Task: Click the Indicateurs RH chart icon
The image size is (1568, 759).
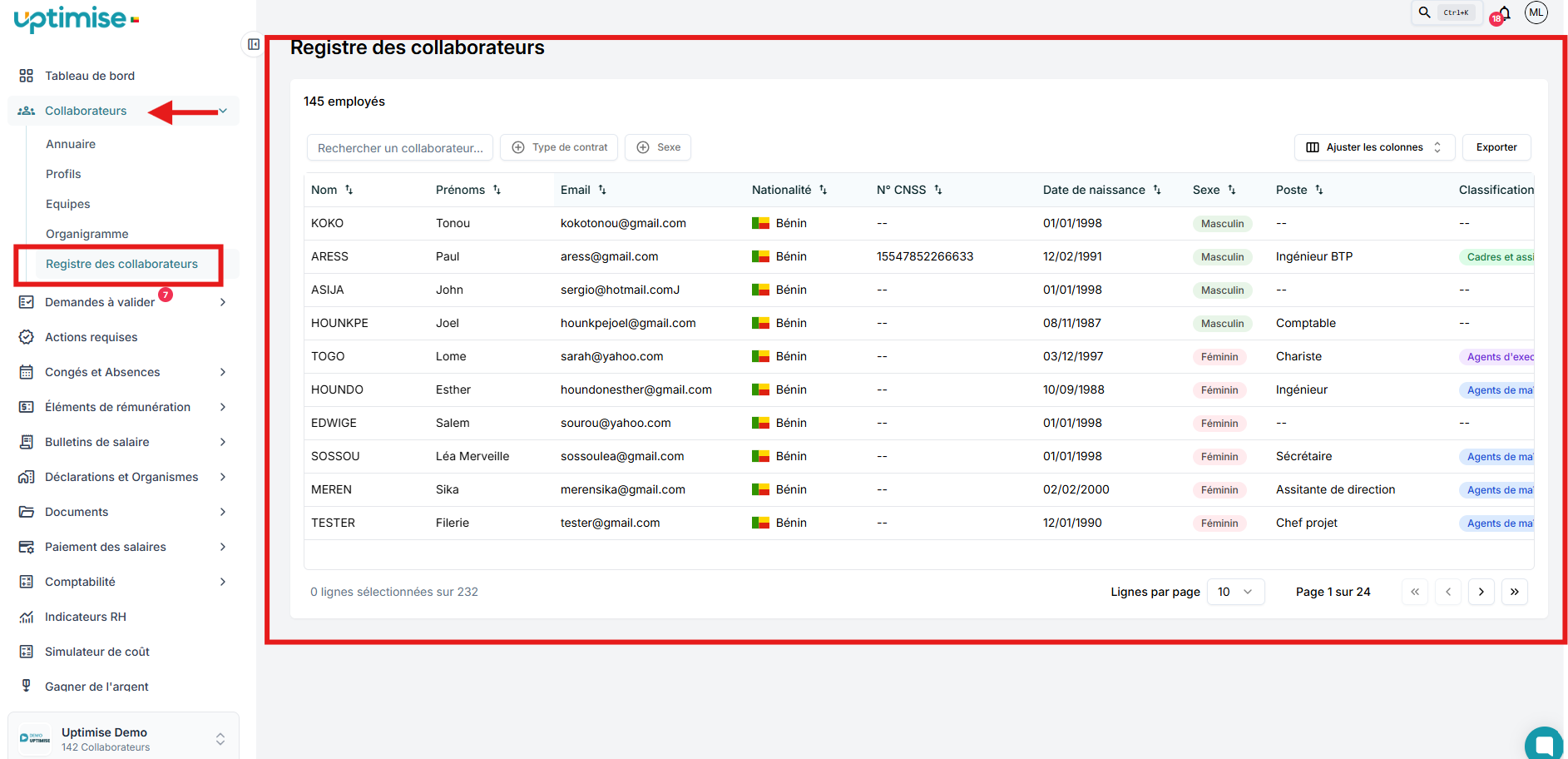Action: tap(27, 617)
